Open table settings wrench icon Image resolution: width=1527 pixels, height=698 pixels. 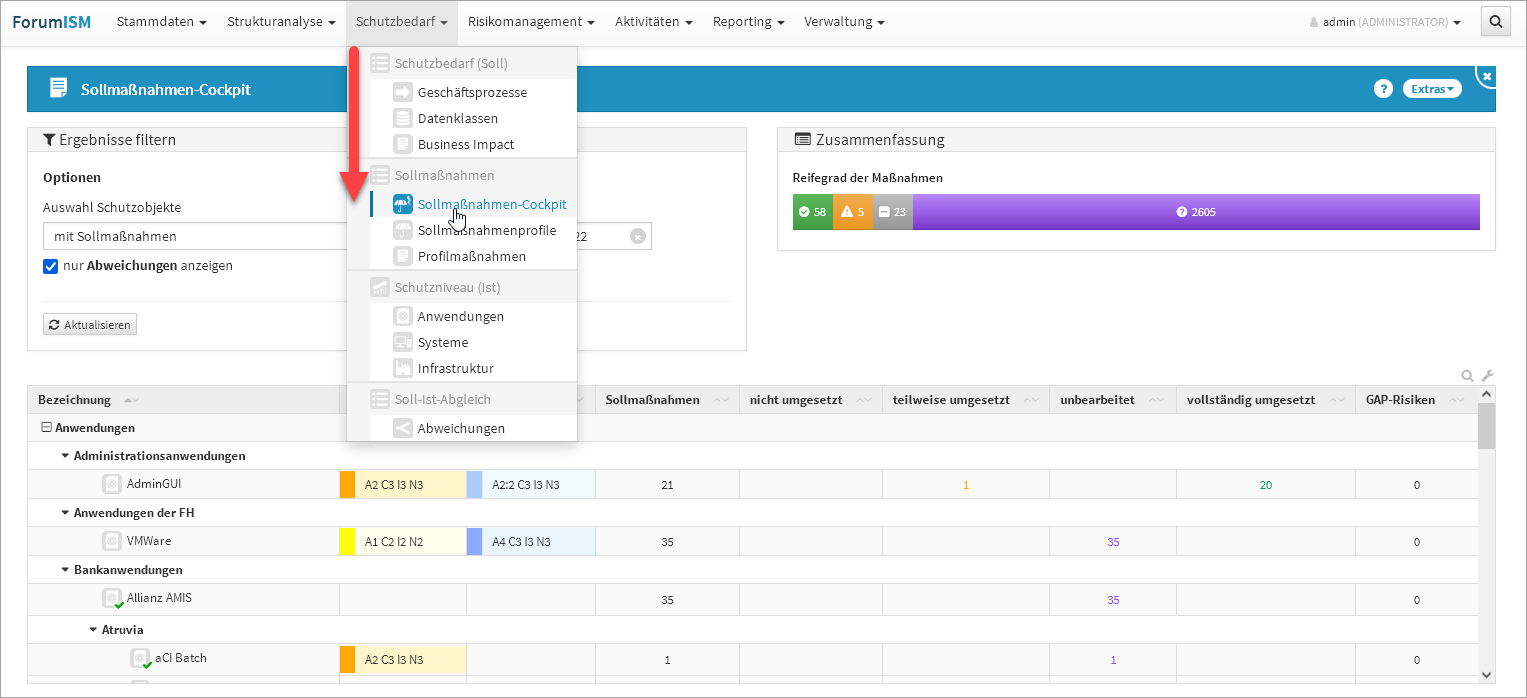pyautogui.click(x=1487, y=376)
